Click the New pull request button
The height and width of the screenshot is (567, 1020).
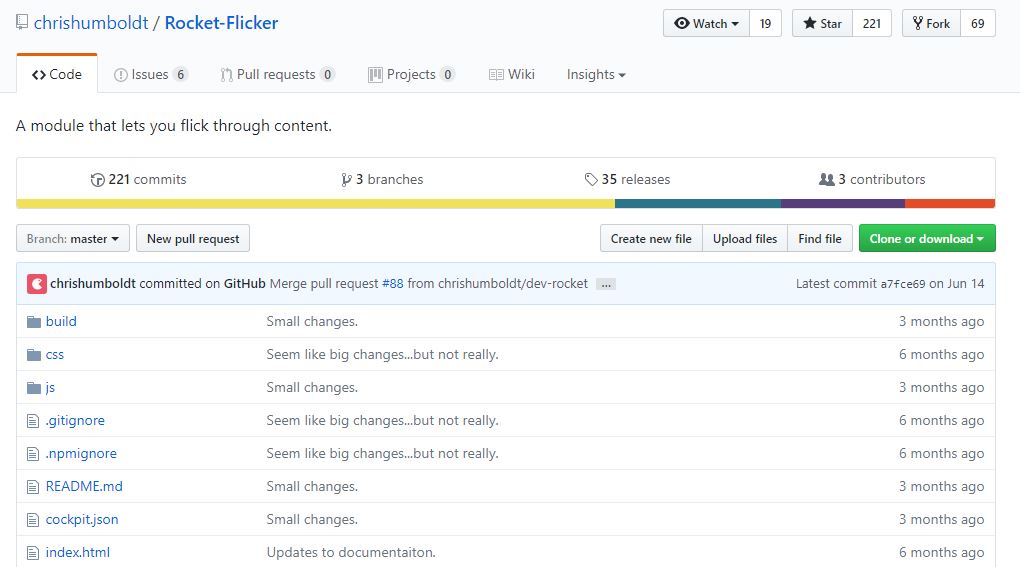point(193,239)
